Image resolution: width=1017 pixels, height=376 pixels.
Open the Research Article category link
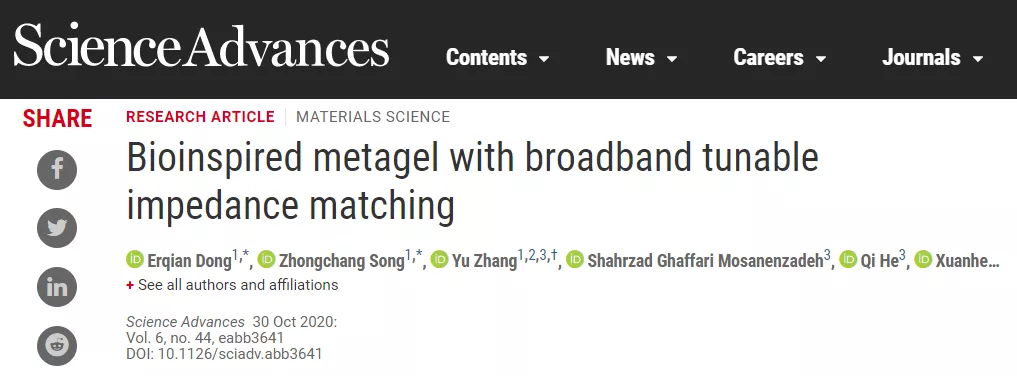click(x=200, y=117)
